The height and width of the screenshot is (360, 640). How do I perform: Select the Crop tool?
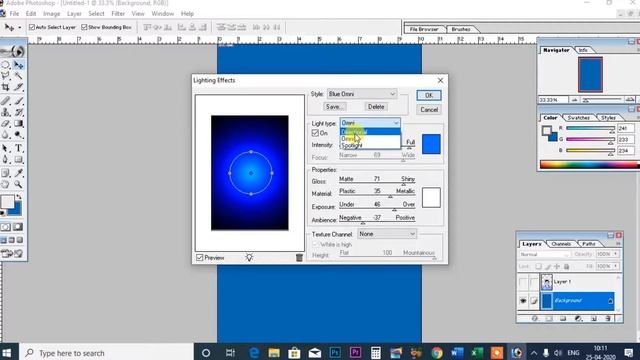[x=6, y=87]
